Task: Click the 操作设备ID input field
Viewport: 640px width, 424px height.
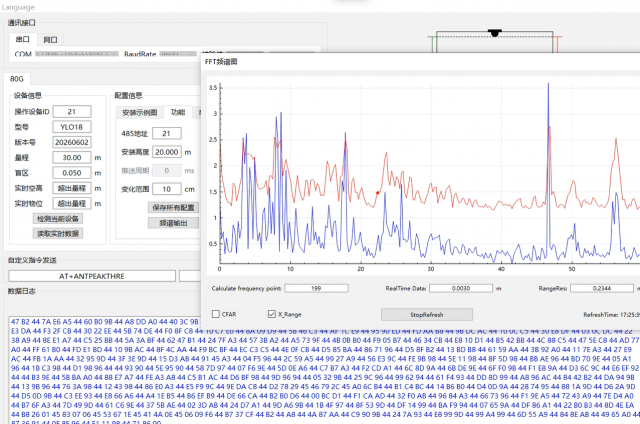Action: pos(72,111)
